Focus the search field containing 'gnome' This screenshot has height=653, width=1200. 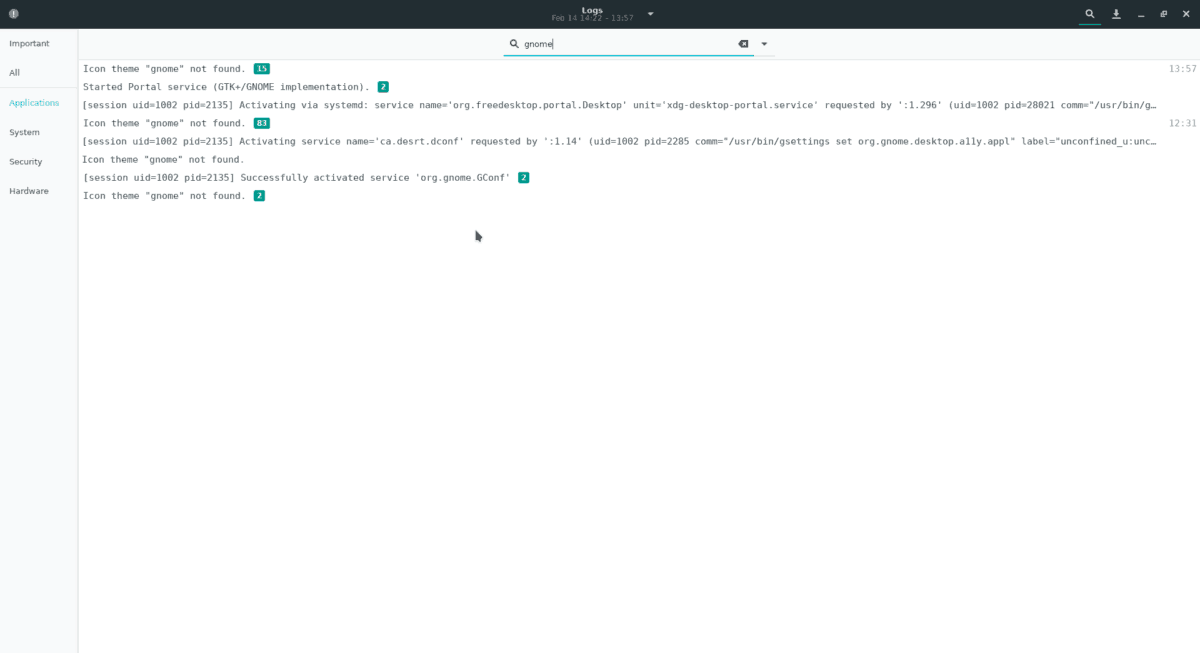click(628, 44)
